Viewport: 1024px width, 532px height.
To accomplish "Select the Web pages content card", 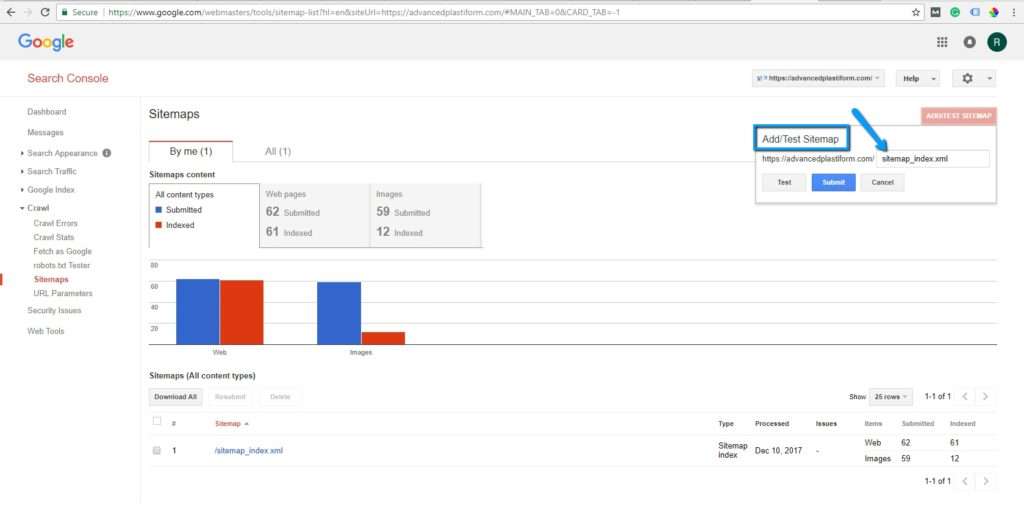I will (315, 215).
